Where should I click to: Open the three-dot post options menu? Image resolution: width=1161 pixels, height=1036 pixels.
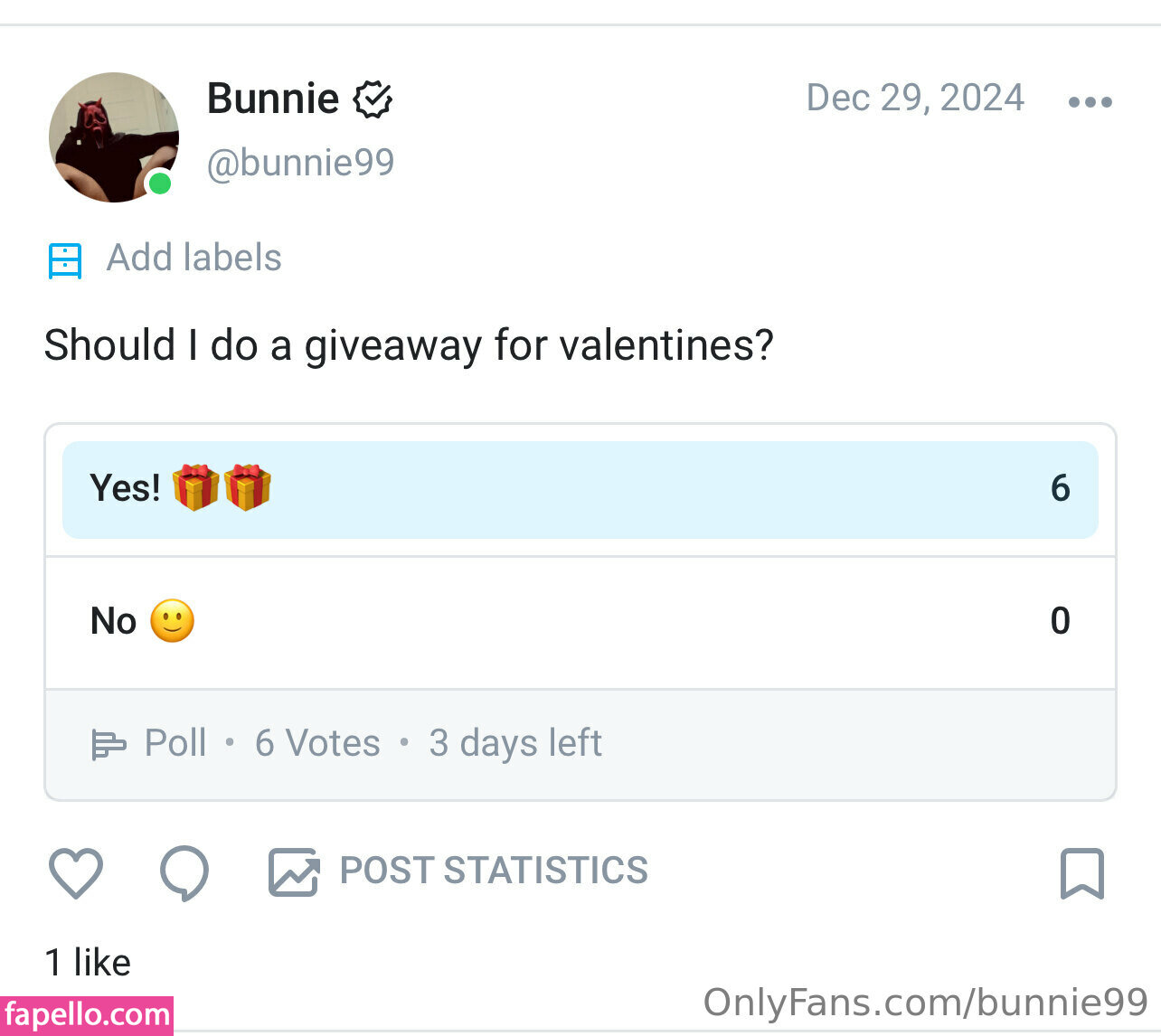click(1090, 102)
